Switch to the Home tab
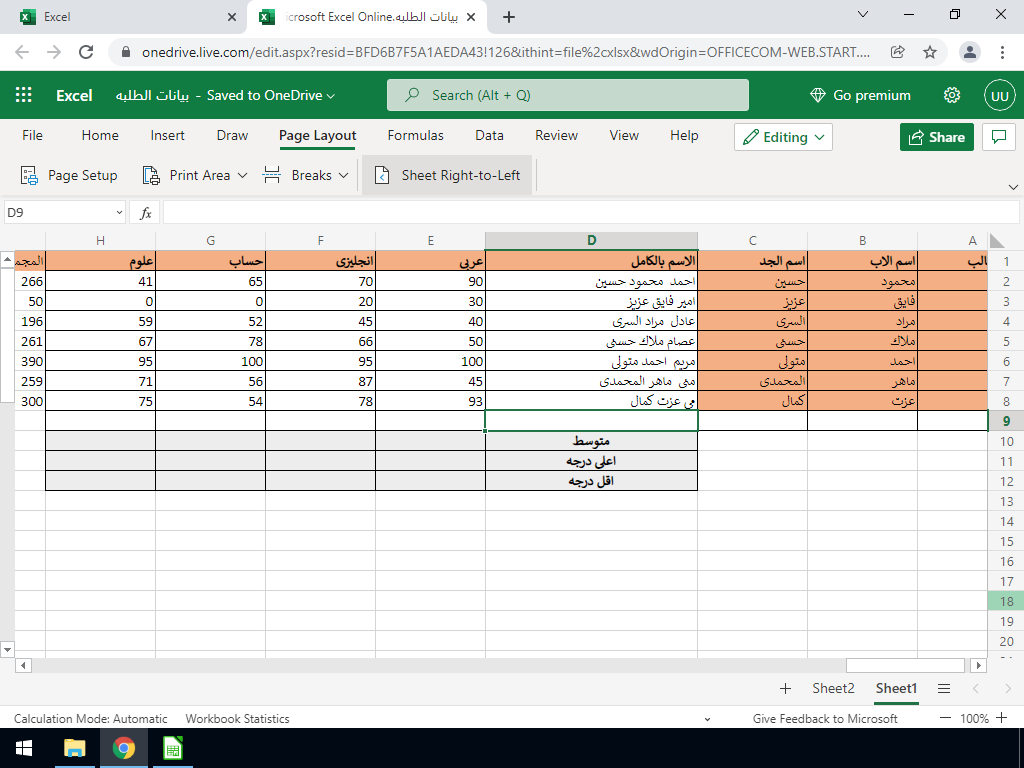The height and width of the screenshot is (768, 1024). coord(100,135)
